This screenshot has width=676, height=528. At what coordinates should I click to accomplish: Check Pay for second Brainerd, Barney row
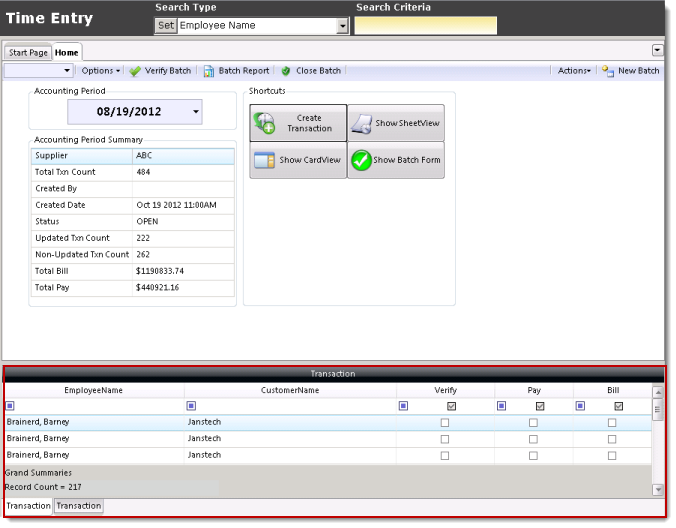533,439
